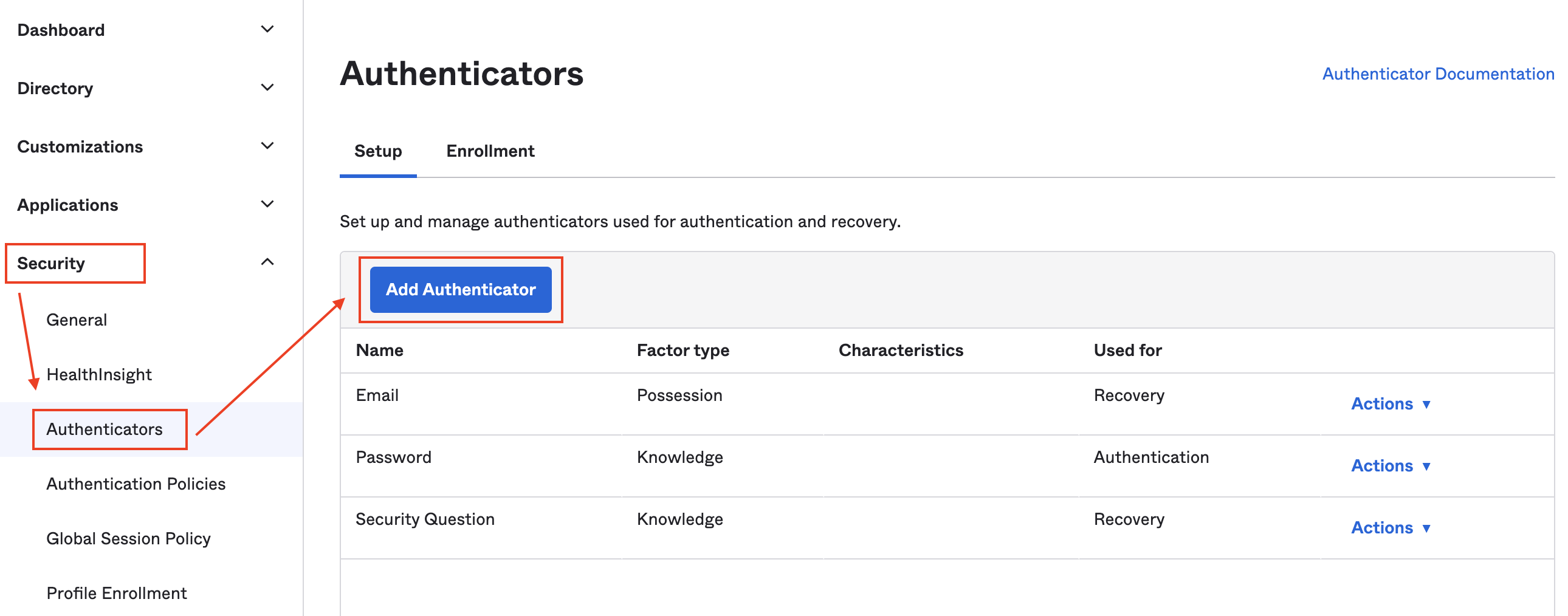Open the Authenticator Documentation link
Viewport: 1568px width, 616px height.
[x=1438, y=74]
